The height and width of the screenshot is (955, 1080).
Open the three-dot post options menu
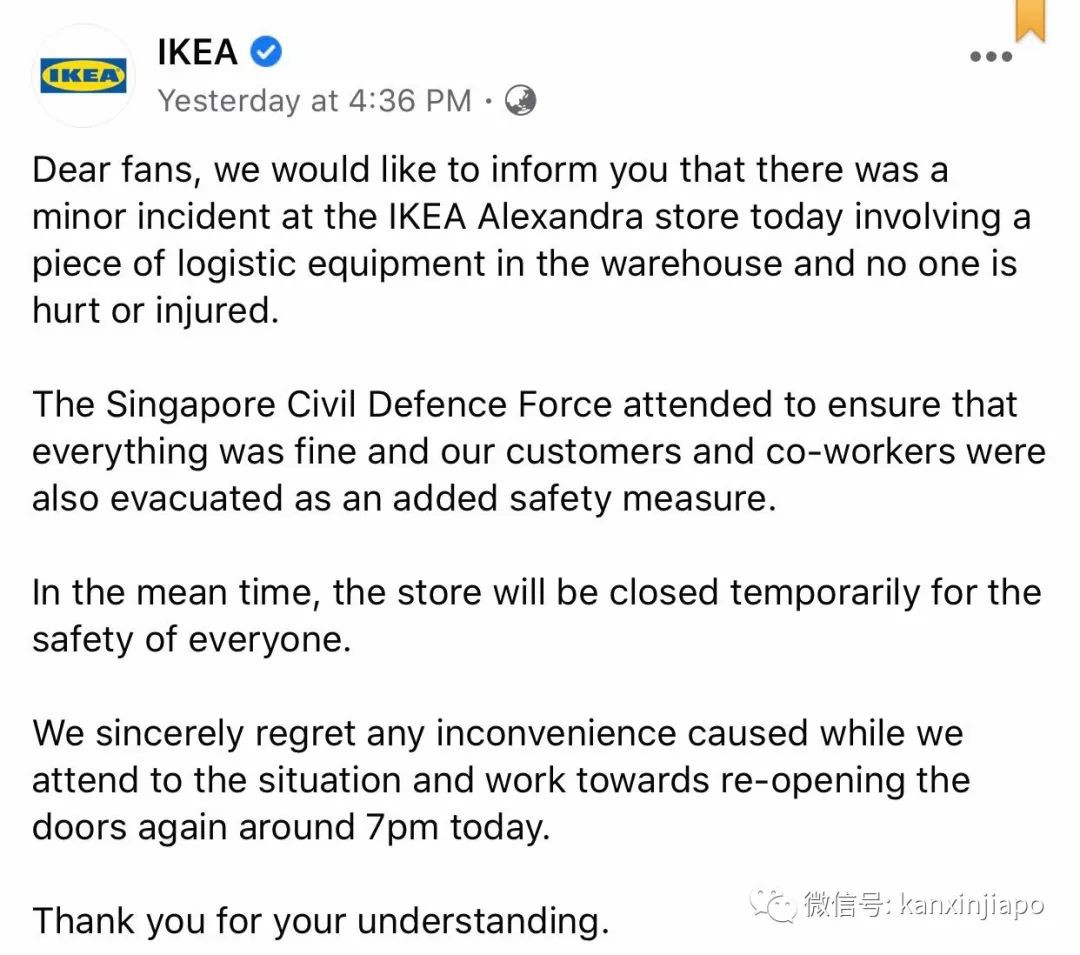(991, 56)
